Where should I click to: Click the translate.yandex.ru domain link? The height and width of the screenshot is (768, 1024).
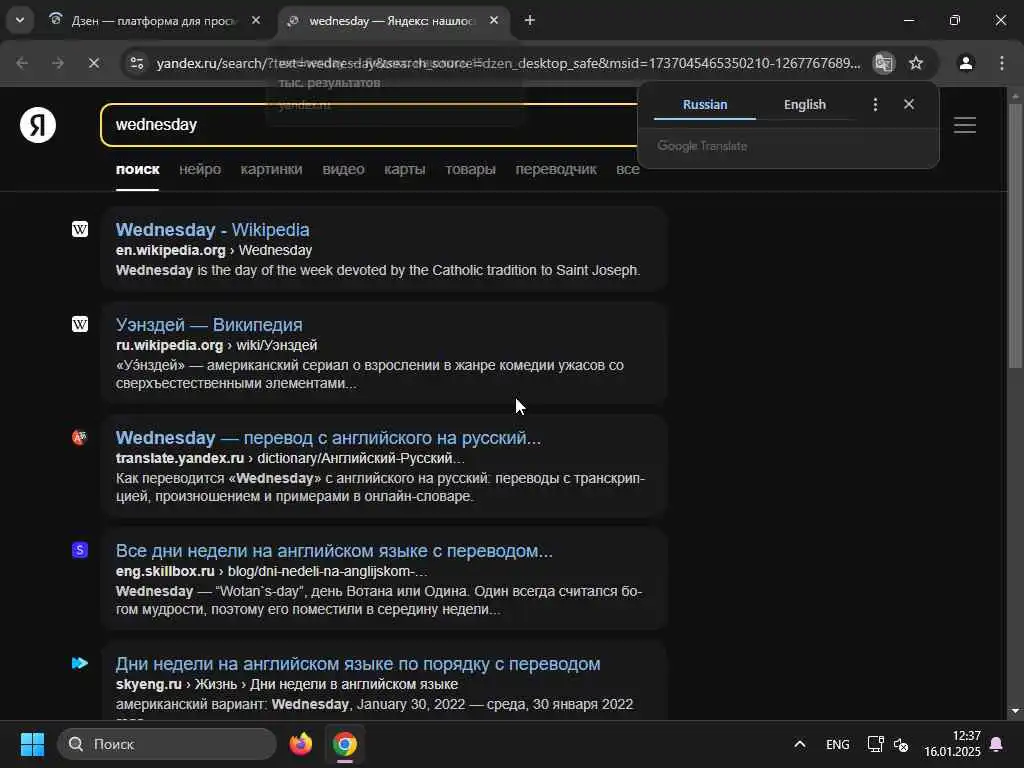pyautogui.click(x=180, y=458)
